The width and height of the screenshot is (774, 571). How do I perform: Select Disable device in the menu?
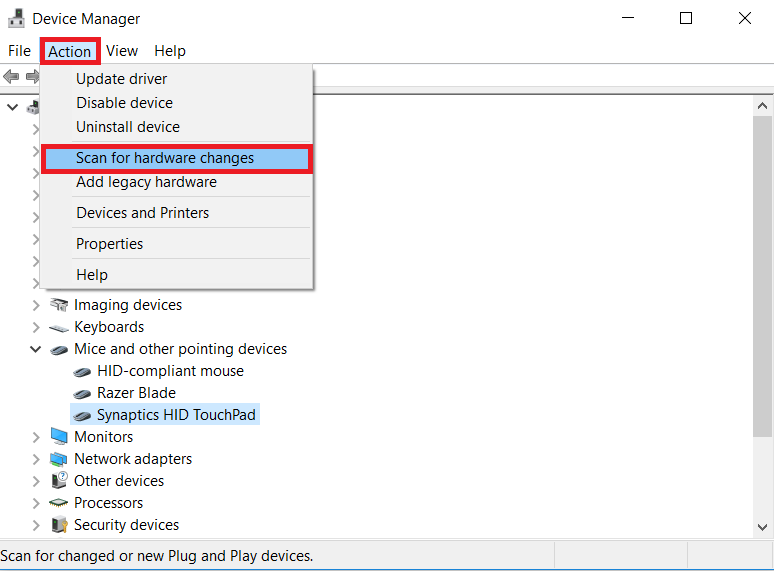pyautogui.click(x=176, y=103)
